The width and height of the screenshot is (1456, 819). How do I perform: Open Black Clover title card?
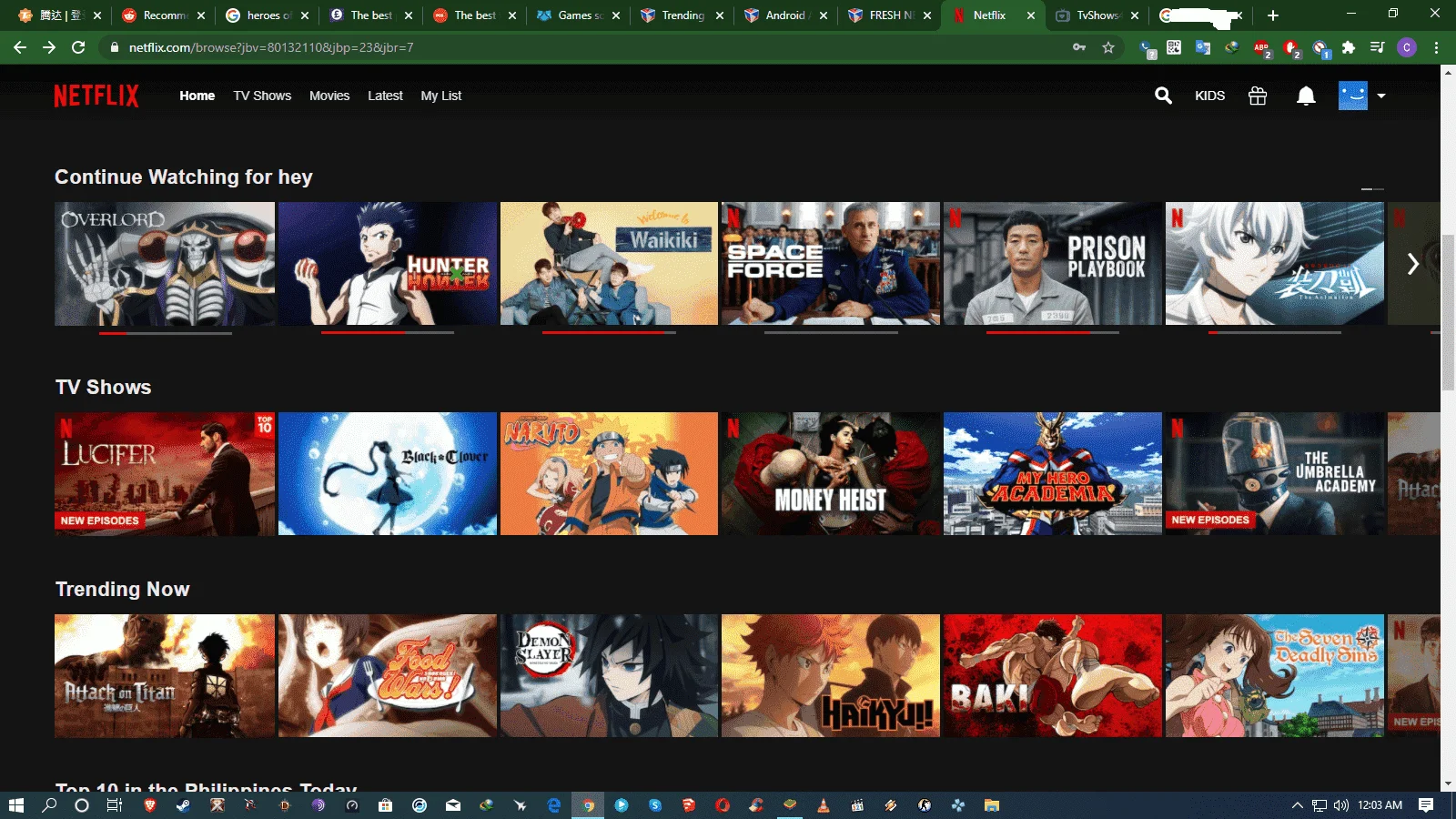[x=388, y=473]
